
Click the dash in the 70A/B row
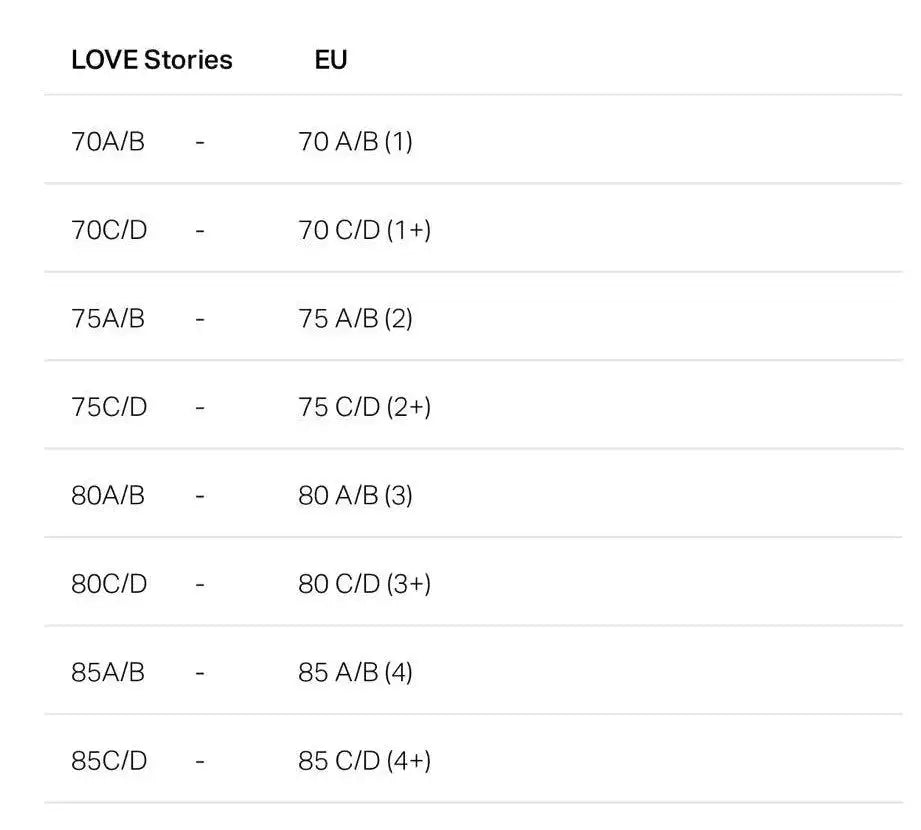point(200,143)
